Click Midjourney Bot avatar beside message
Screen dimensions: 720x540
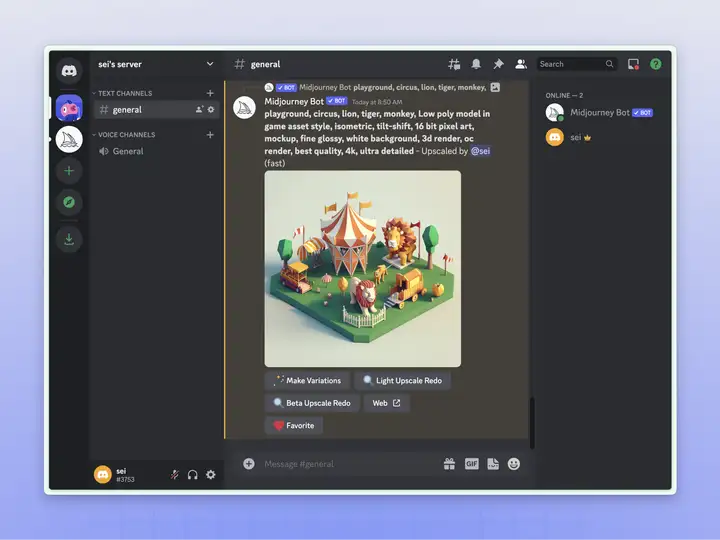coord(244,108)
